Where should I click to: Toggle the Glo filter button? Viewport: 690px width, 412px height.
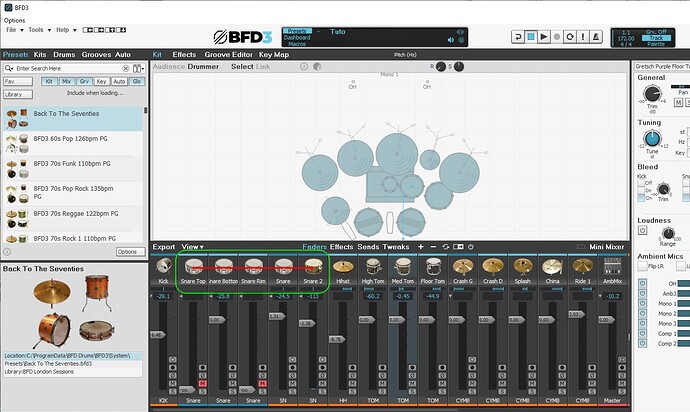pos(137,81)
